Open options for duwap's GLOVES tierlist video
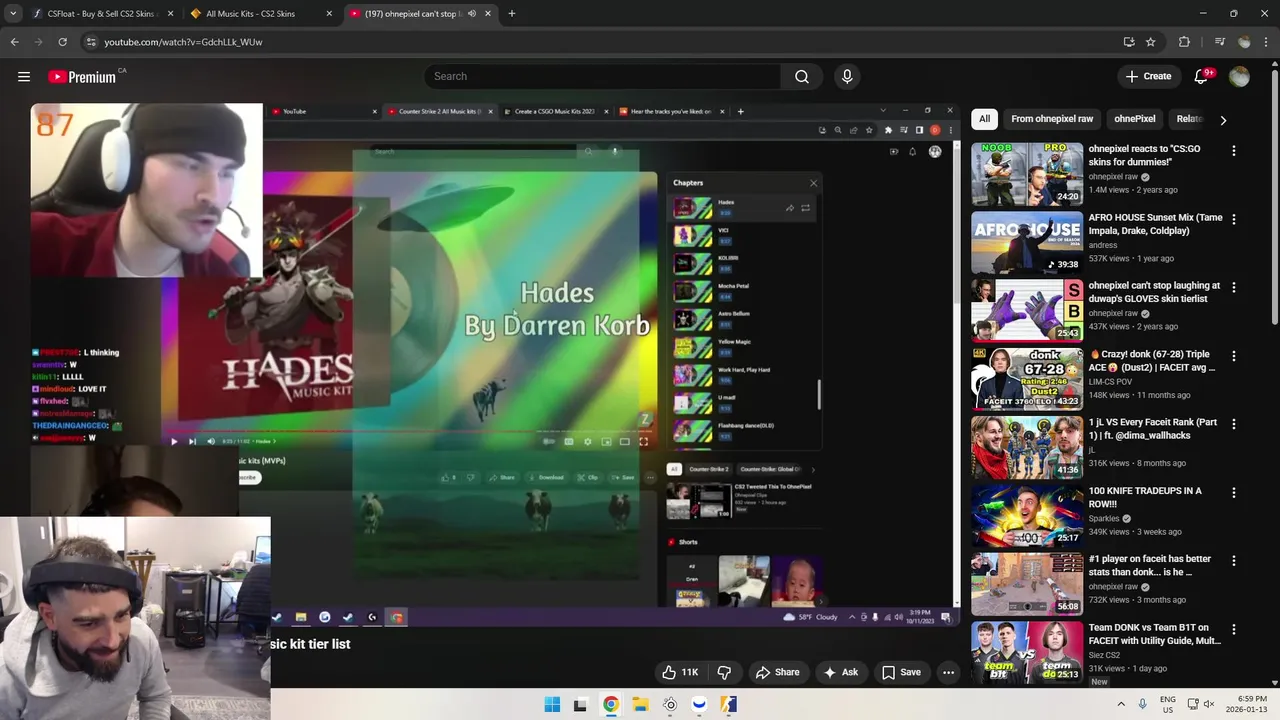Screen dimensions: 1280x720 click(1233, 287)
